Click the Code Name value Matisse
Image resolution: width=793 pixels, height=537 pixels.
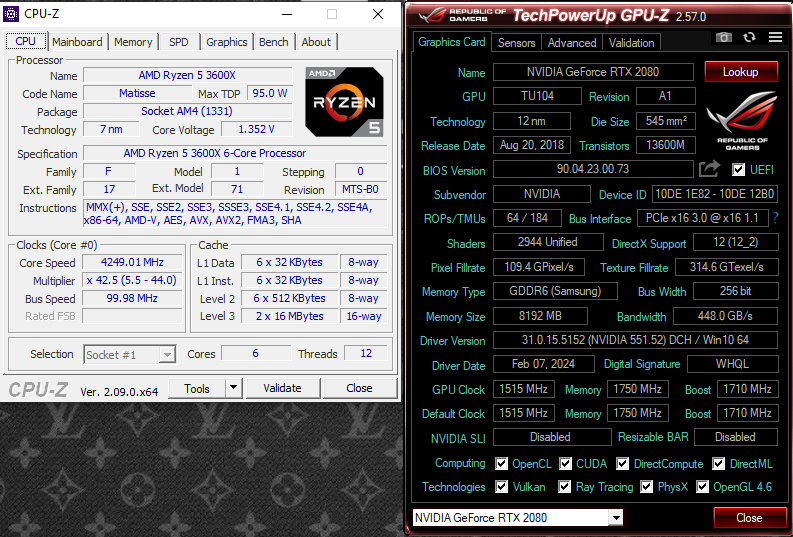(137, 93)
